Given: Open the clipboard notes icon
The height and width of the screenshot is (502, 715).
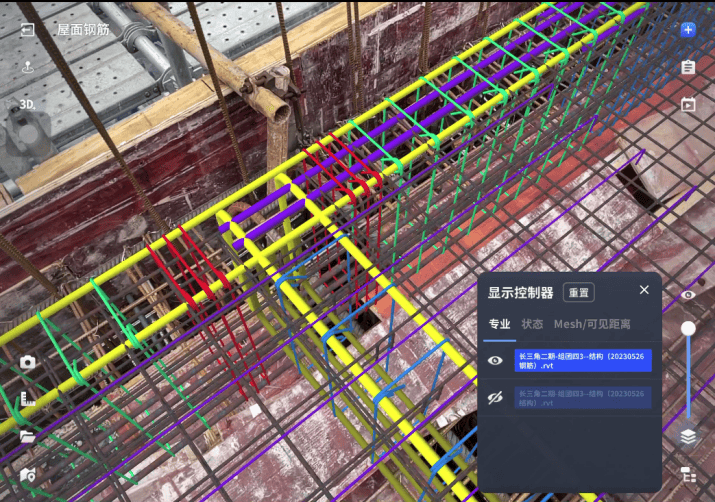Looking at the screenshot, I should (688, 67).
